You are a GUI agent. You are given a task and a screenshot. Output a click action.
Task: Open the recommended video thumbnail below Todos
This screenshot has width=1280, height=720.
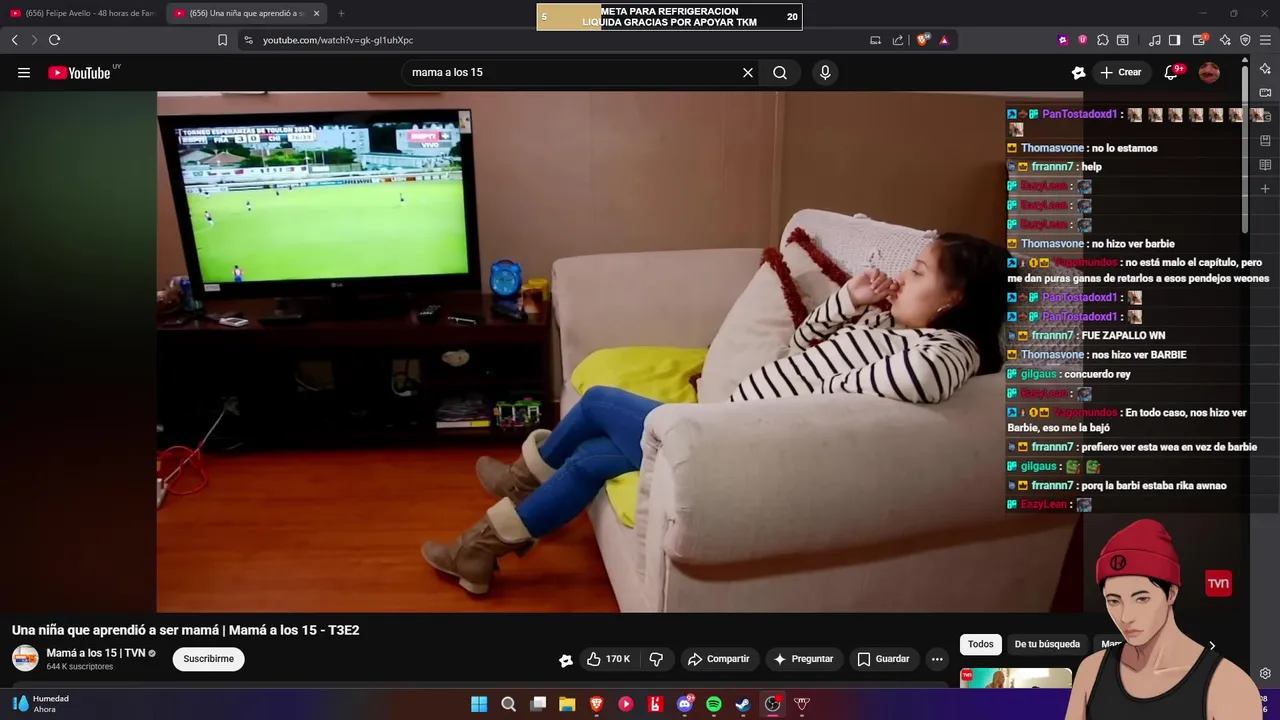click(x=1015, y=678)
